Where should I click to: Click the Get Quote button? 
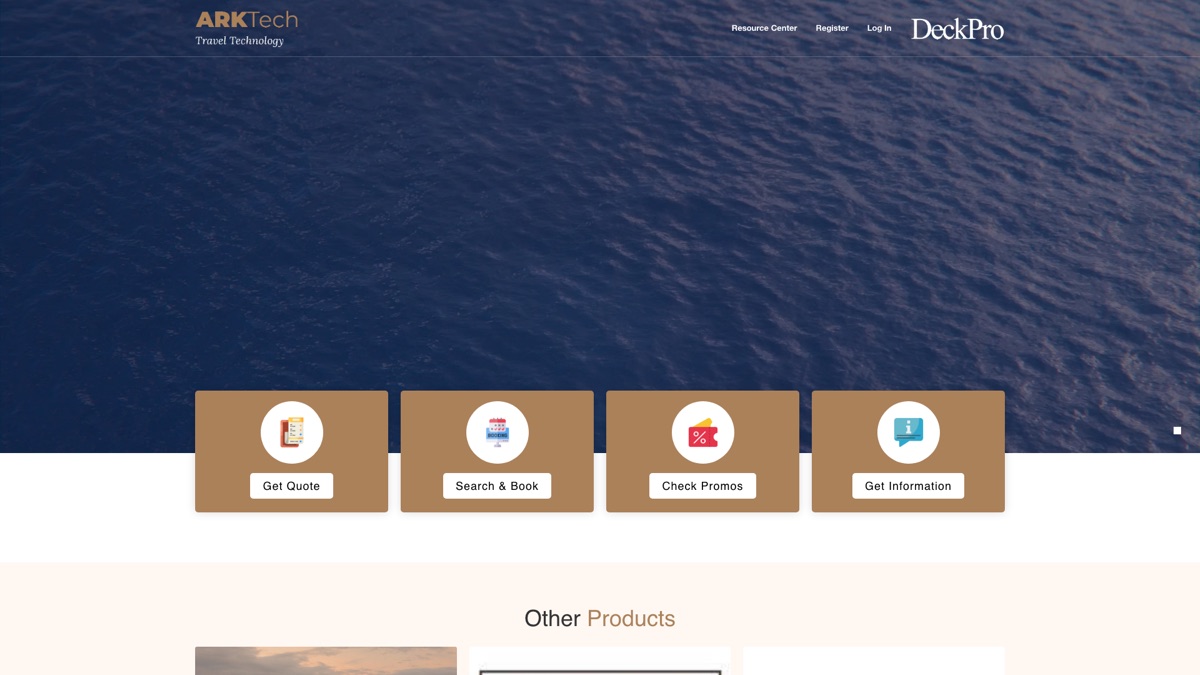click(291, 486)
